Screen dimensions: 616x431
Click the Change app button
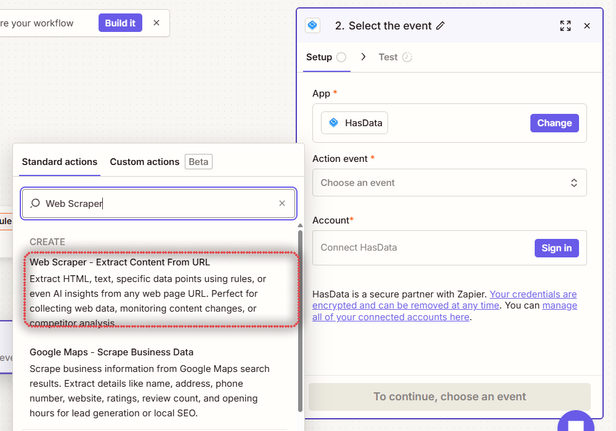[554, 123]
